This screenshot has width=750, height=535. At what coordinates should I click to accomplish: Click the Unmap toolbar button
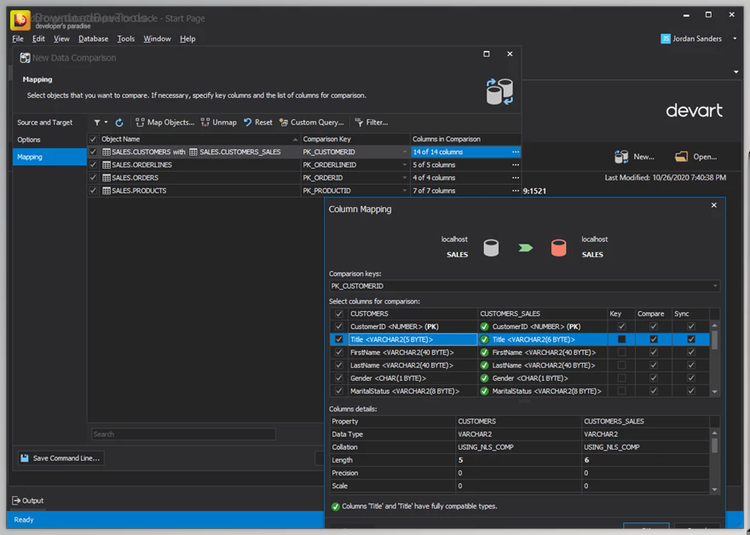(x=219, y=123)
